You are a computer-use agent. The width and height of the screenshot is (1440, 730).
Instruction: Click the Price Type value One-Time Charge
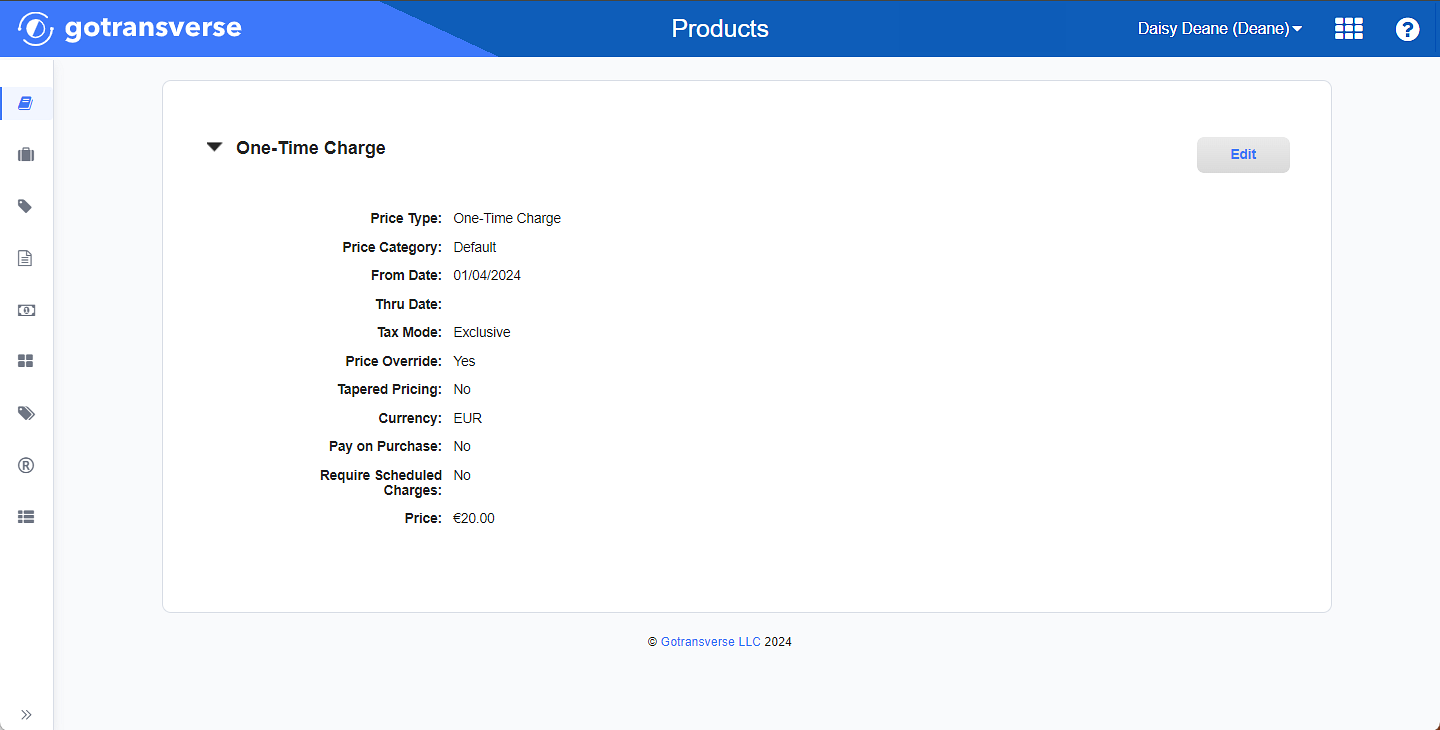[507, 218]
